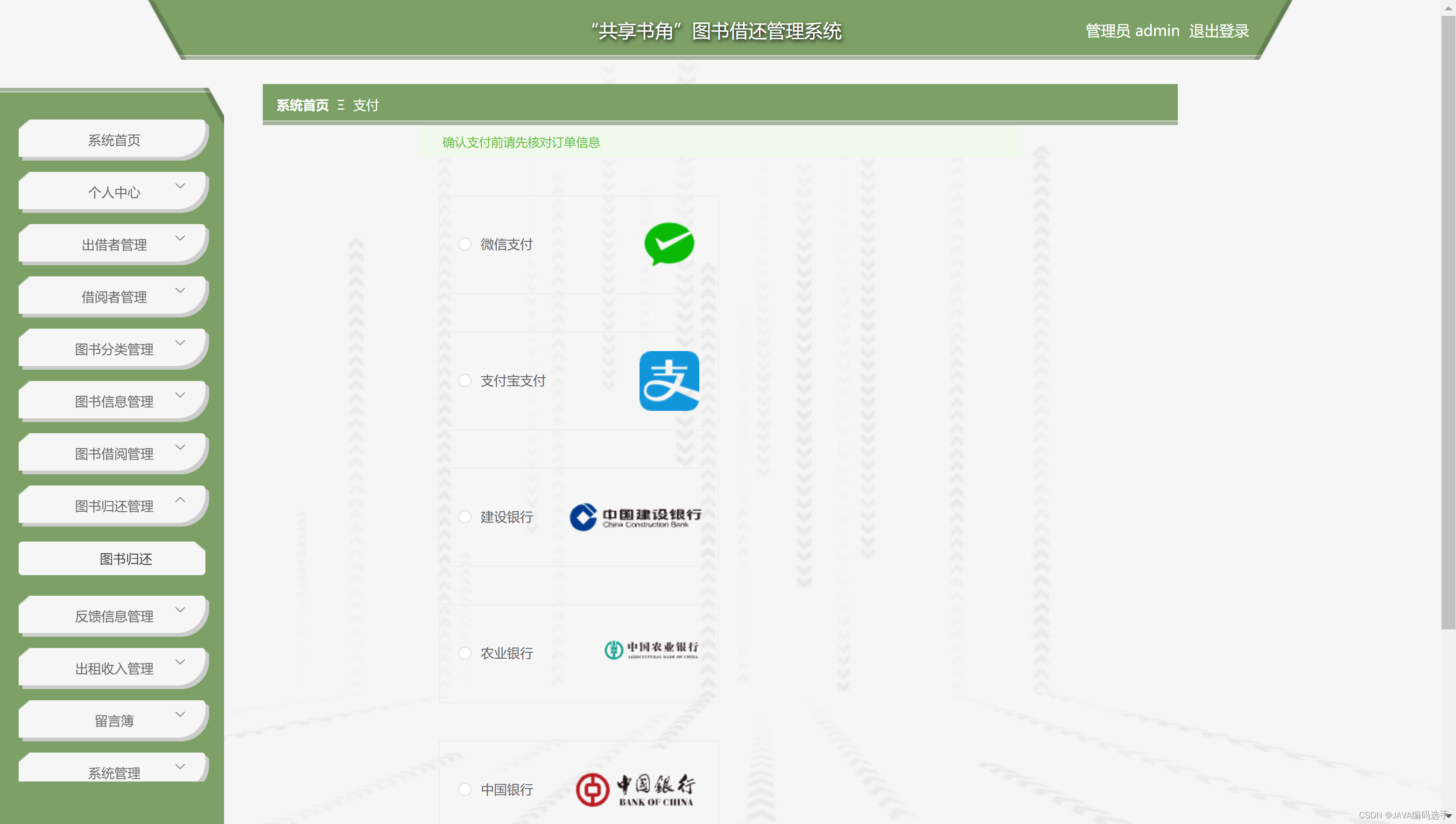Collapse the 图书归还管理 section arrow
The height and width of the screenshot is (824, 1456).
[180, 500]
